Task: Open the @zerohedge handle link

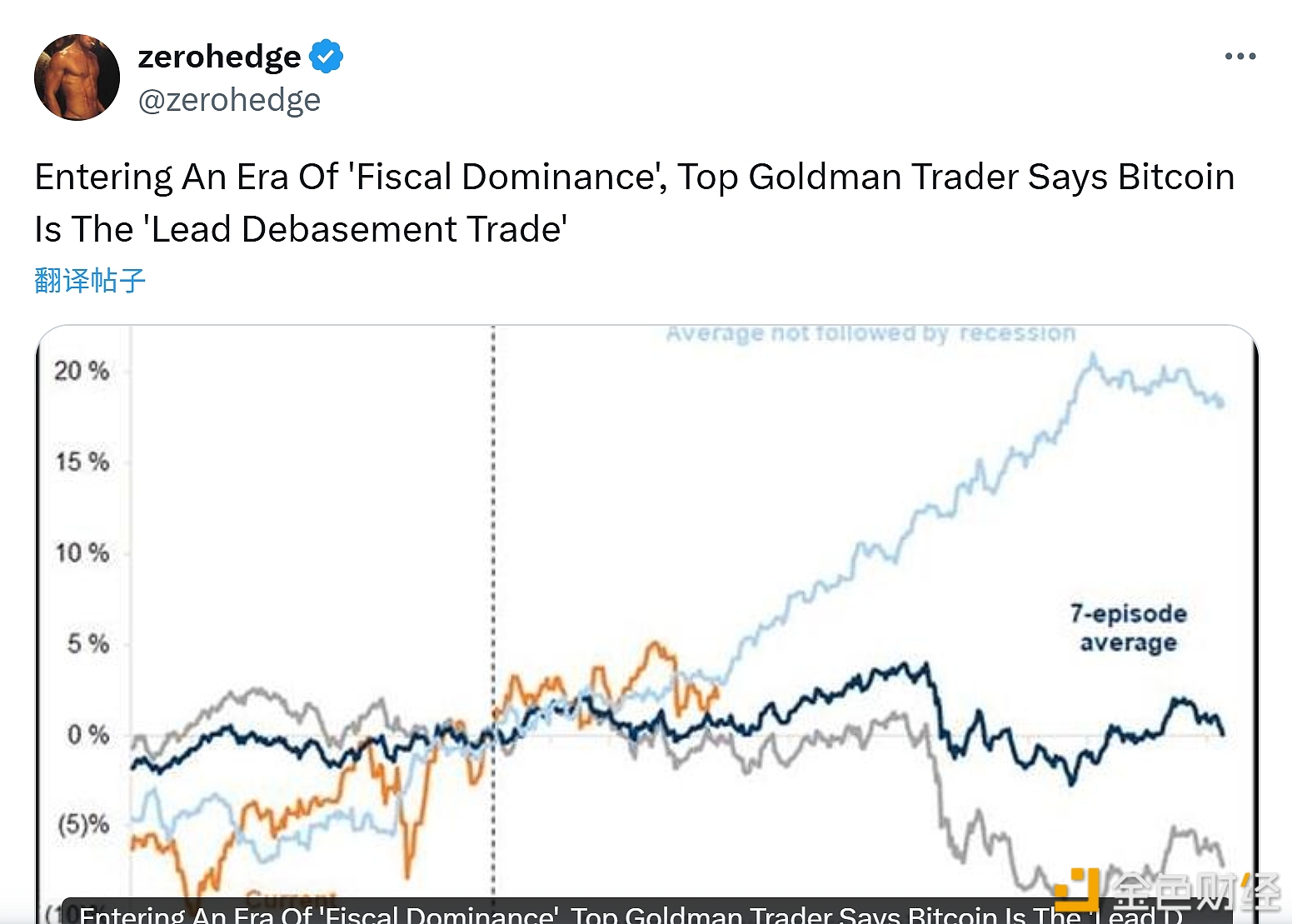Action: point(229,100)
